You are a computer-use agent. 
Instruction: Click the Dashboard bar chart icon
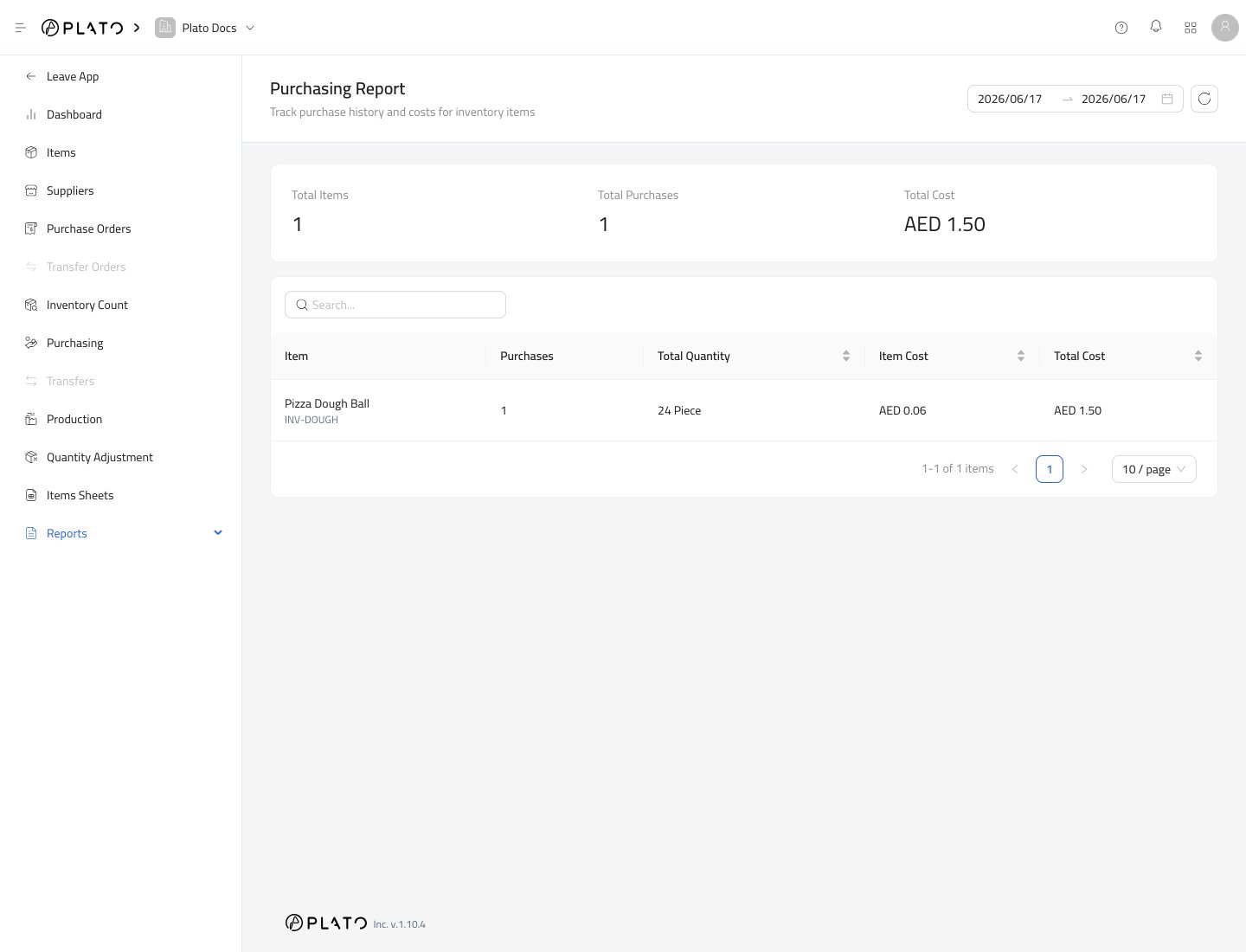coord(31,114)
